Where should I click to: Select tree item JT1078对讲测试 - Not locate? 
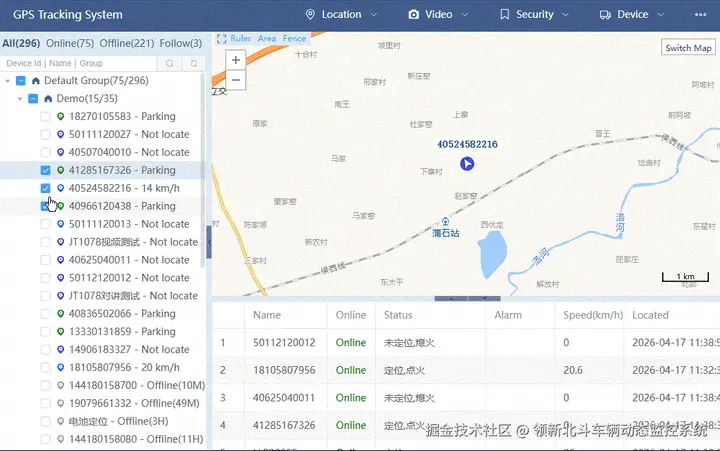click(133, 296)
